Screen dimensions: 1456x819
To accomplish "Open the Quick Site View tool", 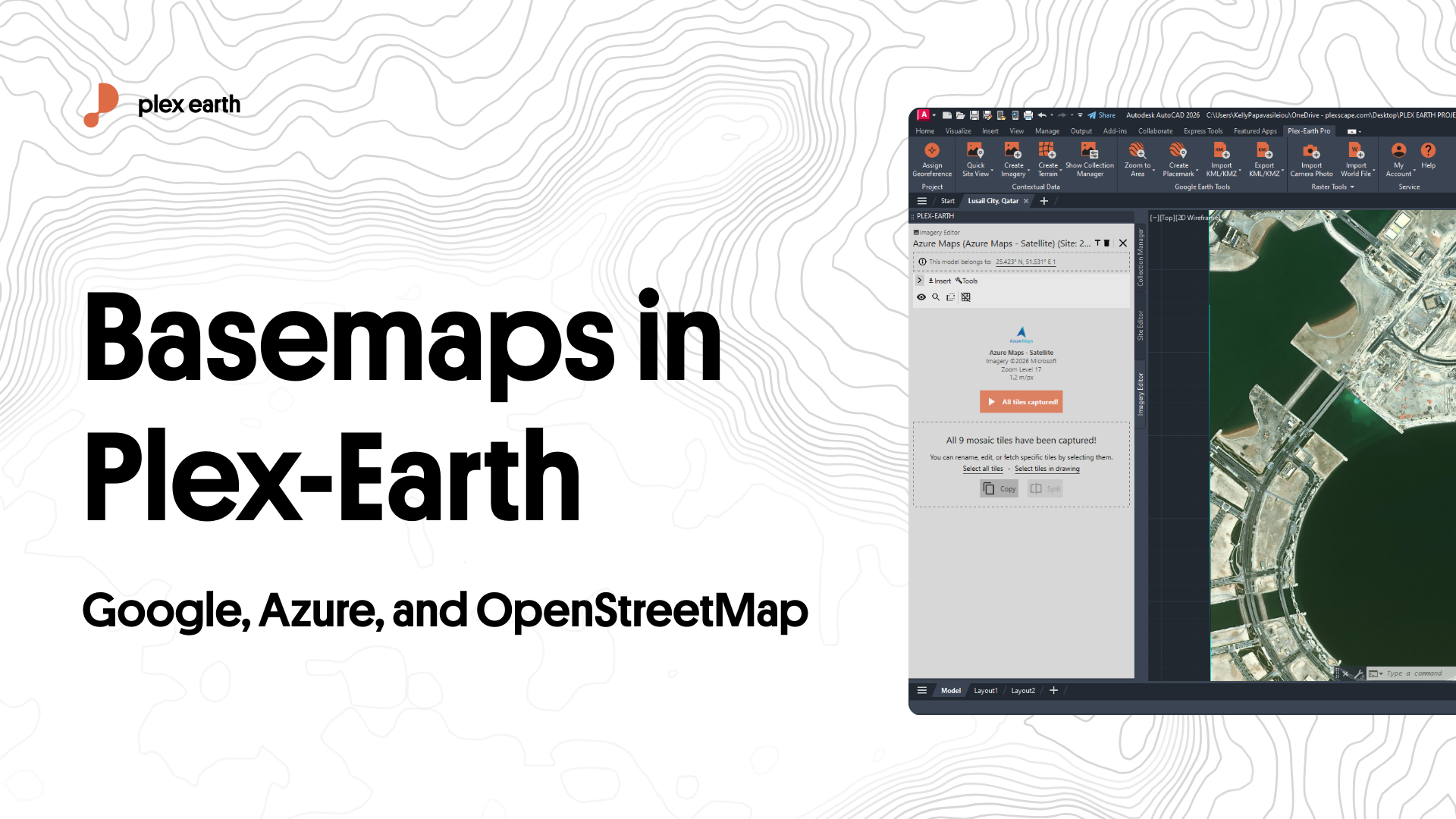I will click(974, 149).
